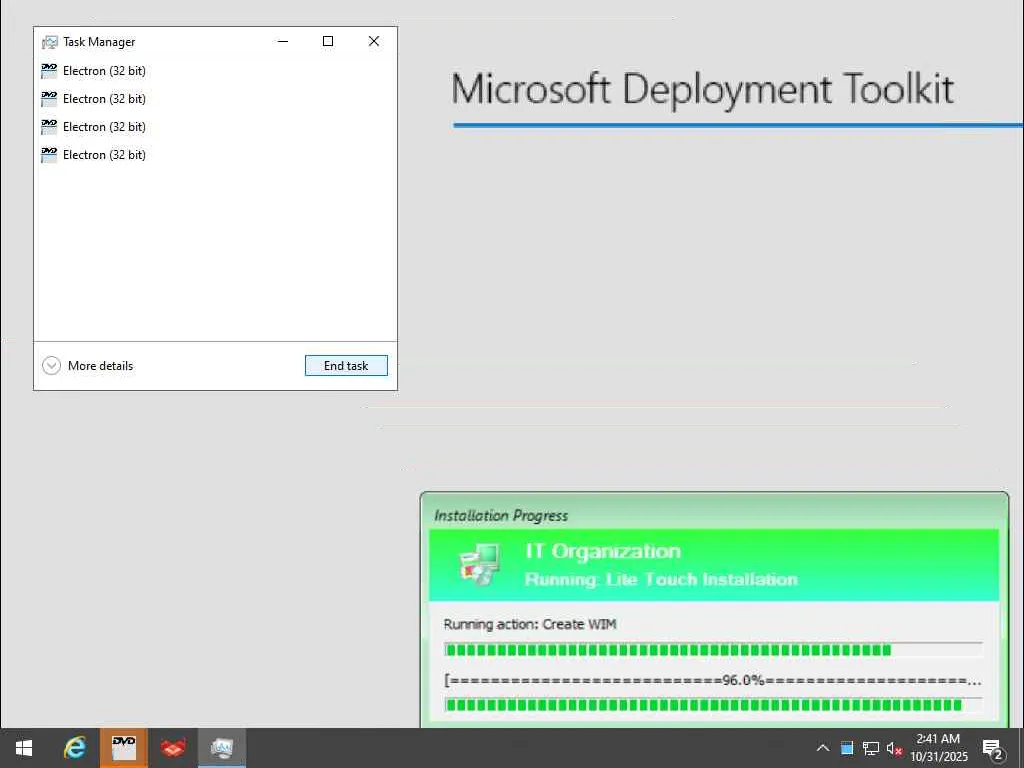1024x768 pixels.
Task: Click the 96.0% progress text
Action: (x=743, y=680)
